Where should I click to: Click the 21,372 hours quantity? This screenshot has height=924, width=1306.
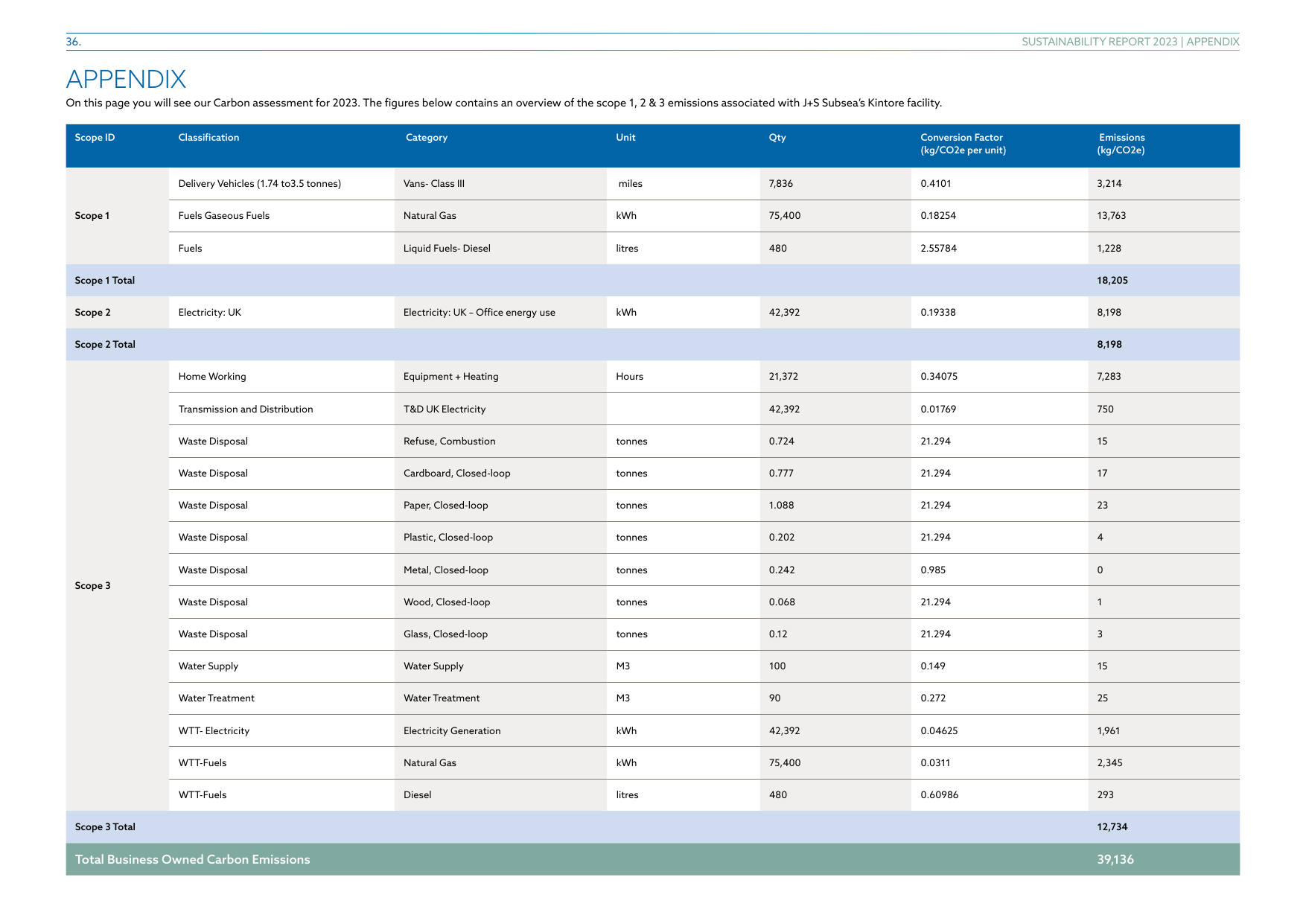click(783, 377)
